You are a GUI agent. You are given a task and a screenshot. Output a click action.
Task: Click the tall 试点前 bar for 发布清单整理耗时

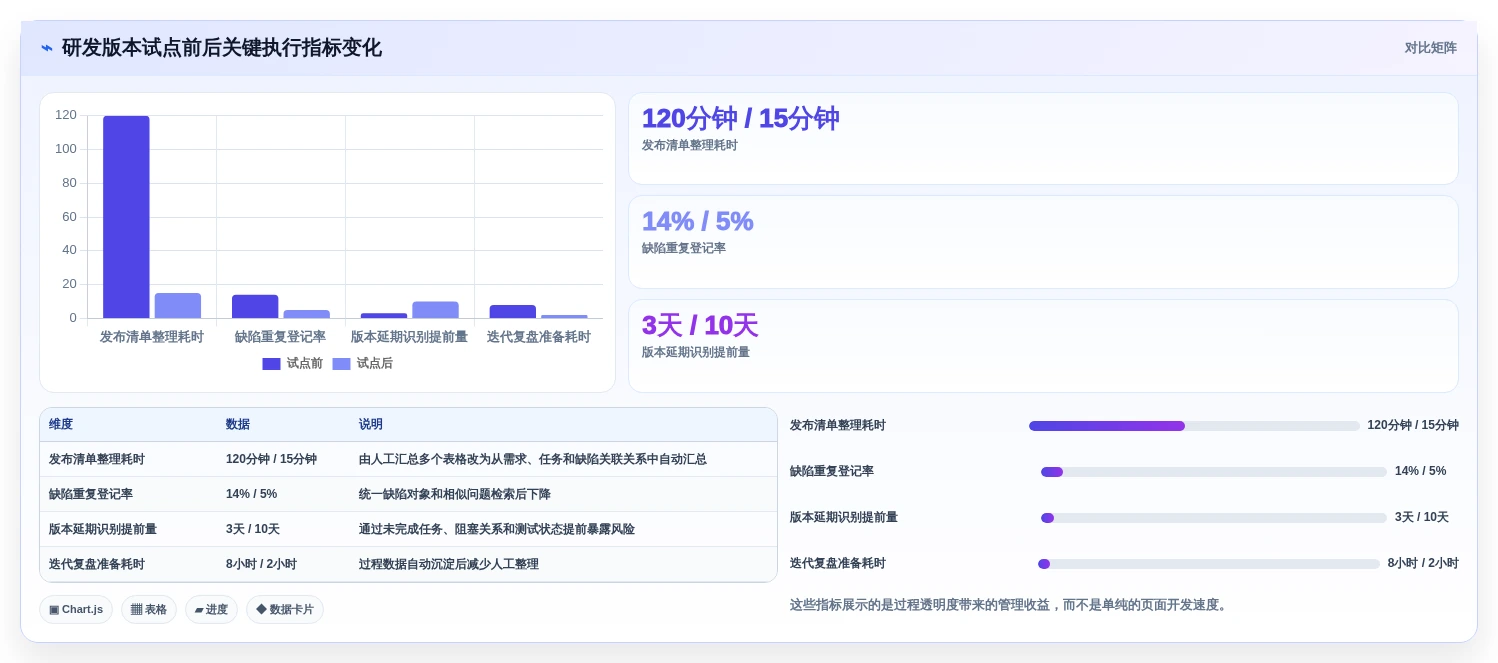coord(126,217)
